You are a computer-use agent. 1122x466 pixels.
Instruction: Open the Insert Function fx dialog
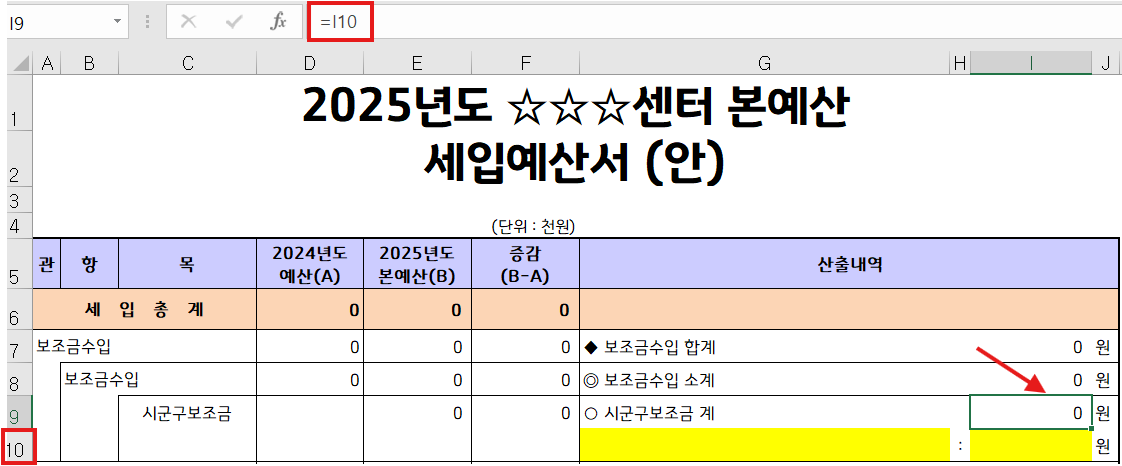pyautogui.click(x=278, y=22)
